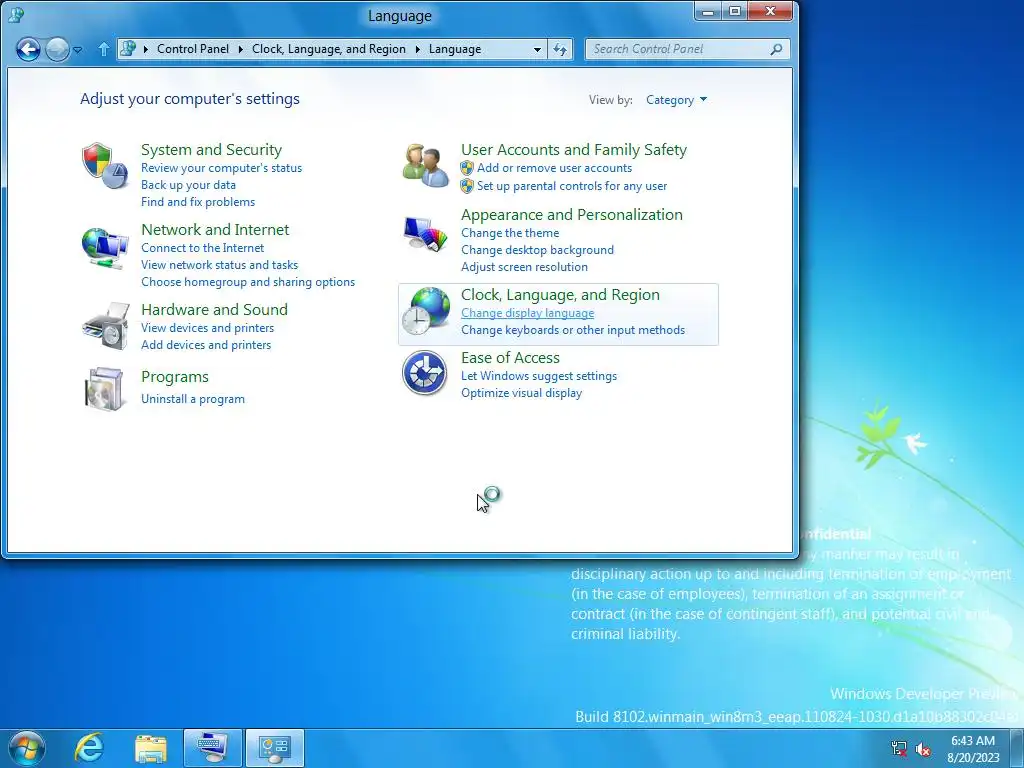Click Change keyboards or other input methods

(x=573, y=330)
